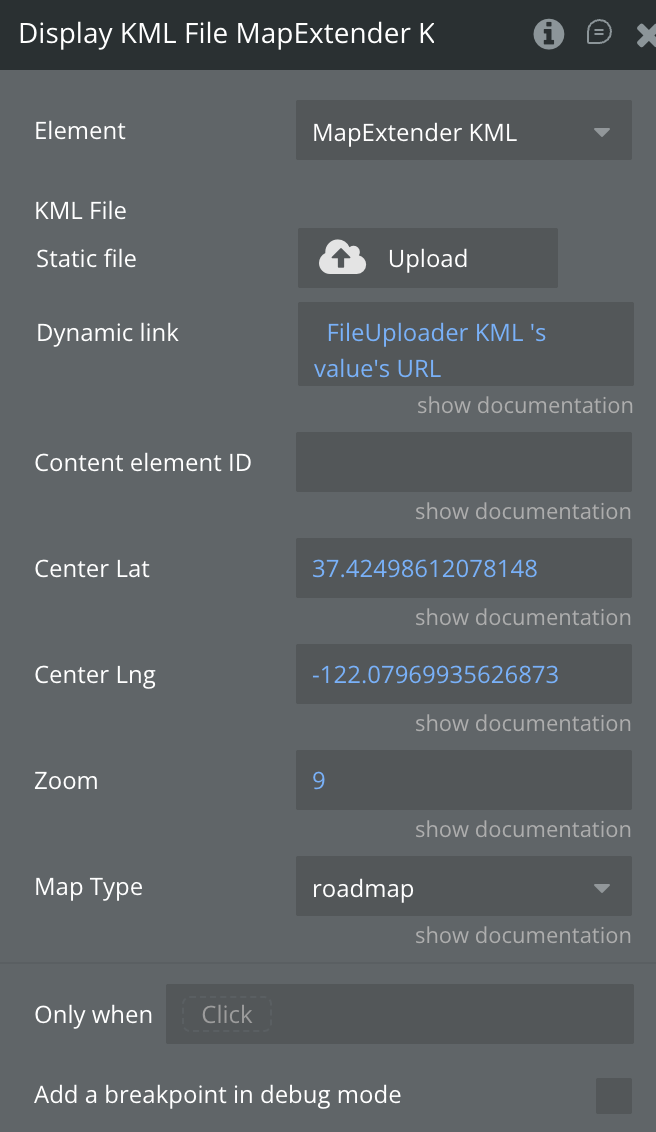656x1132 pixels.
Task: Show documentation for Map Type
Action: click(523, 936)
